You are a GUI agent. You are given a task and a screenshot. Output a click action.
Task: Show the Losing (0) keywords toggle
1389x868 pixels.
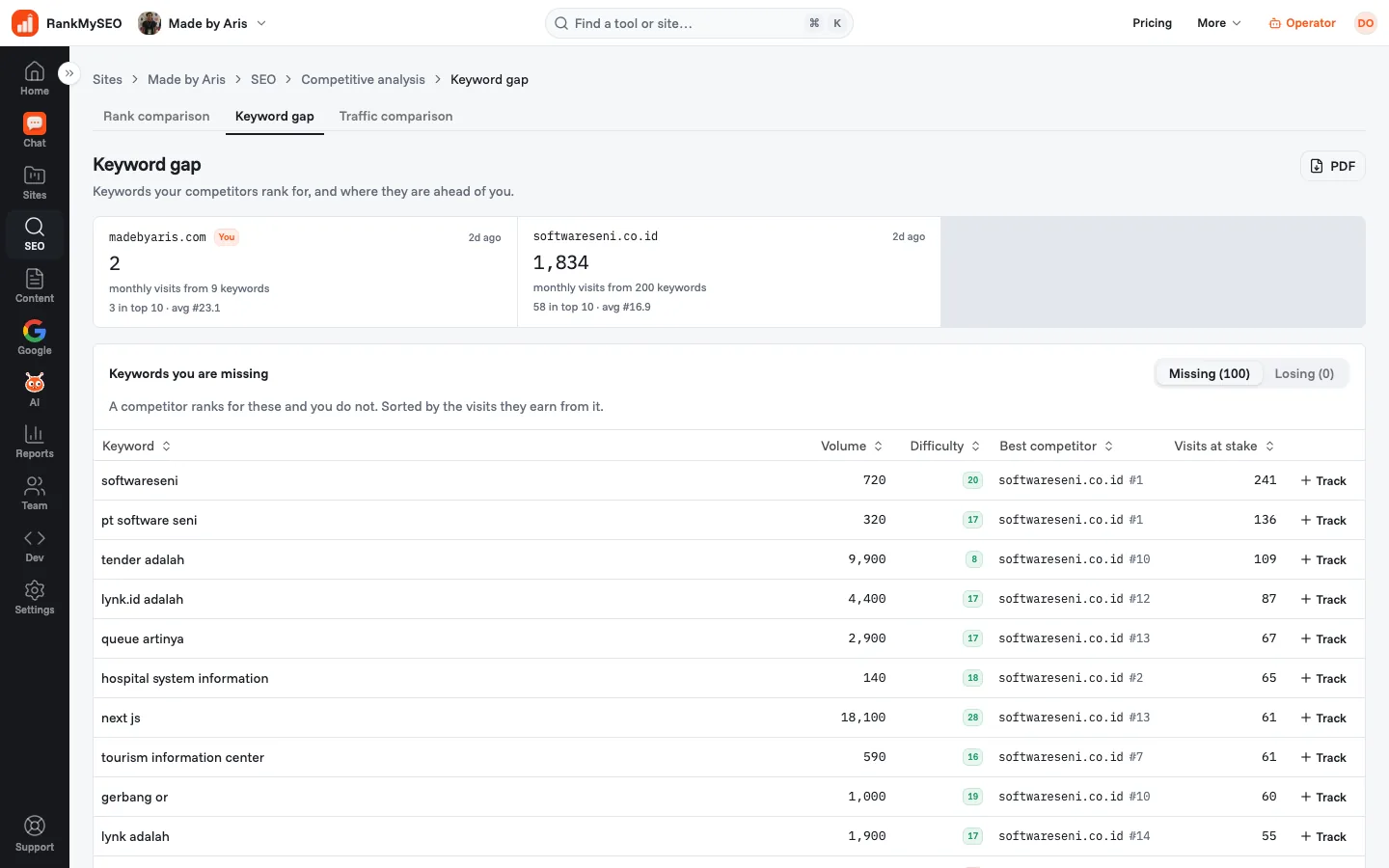pyautogui.click(x=1304, y=374)
